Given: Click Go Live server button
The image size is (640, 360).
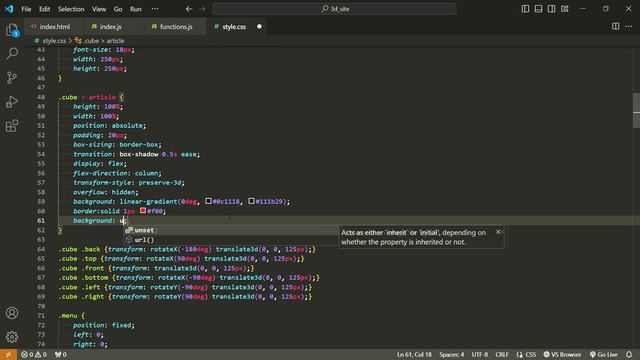Looking at the screenshot, I should (604, 354).
